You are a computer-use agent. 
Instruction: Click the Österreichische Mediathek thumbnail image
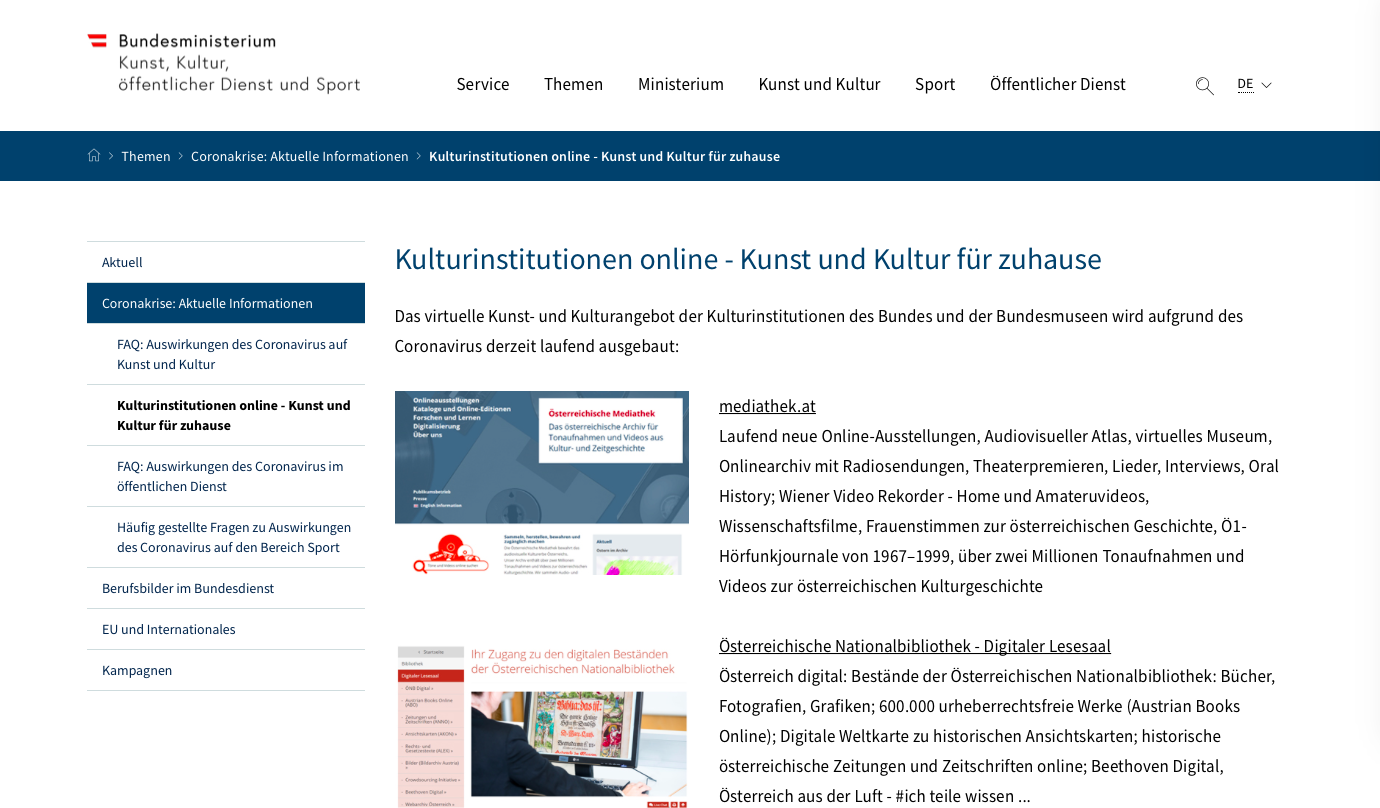[x=542, y=483]
